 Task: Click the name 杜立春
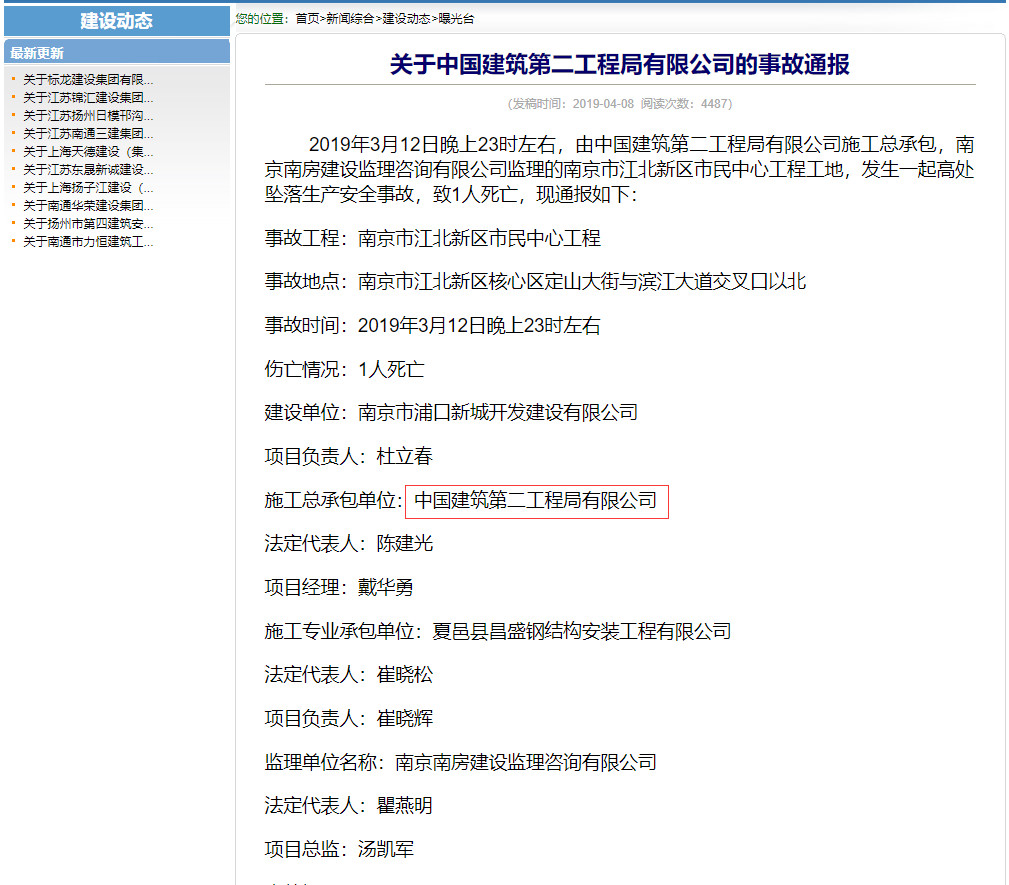405,456
